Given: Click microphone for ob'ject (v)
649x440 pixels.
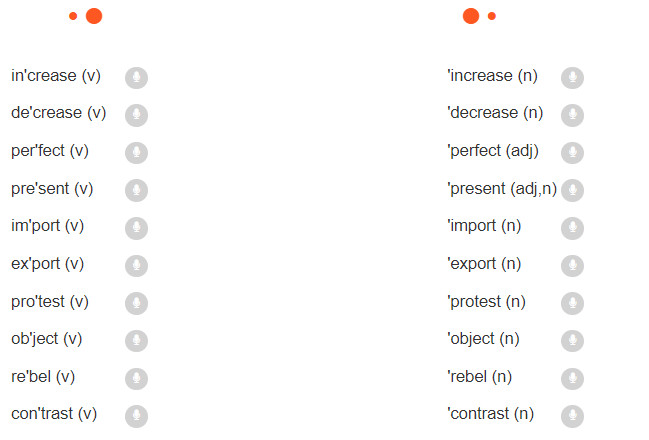Looking at the screenshot, I should (x=137, y=341).
